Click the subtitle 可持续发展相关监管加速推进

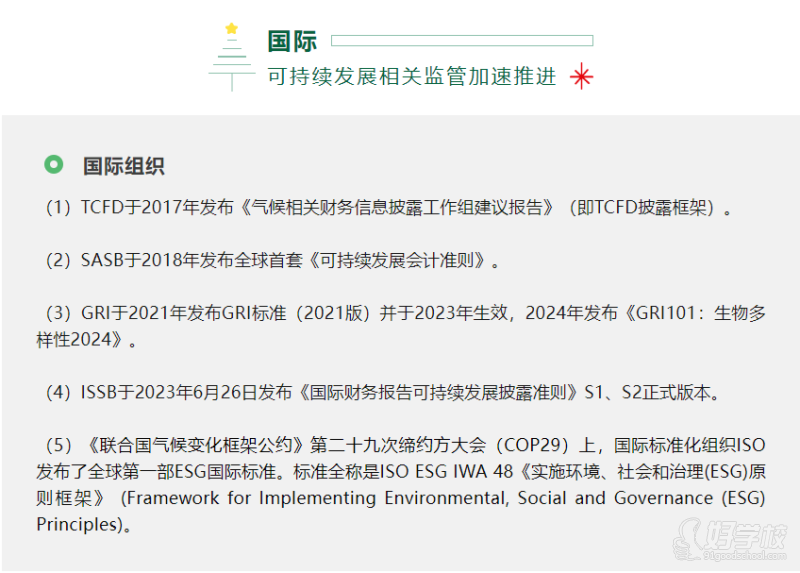411,77
